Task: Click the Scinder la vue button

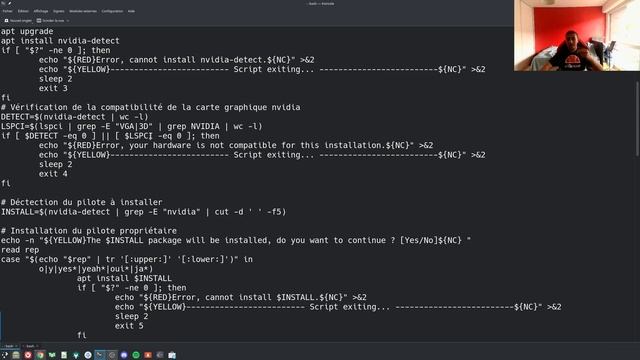Action: (x=51, y=20)
